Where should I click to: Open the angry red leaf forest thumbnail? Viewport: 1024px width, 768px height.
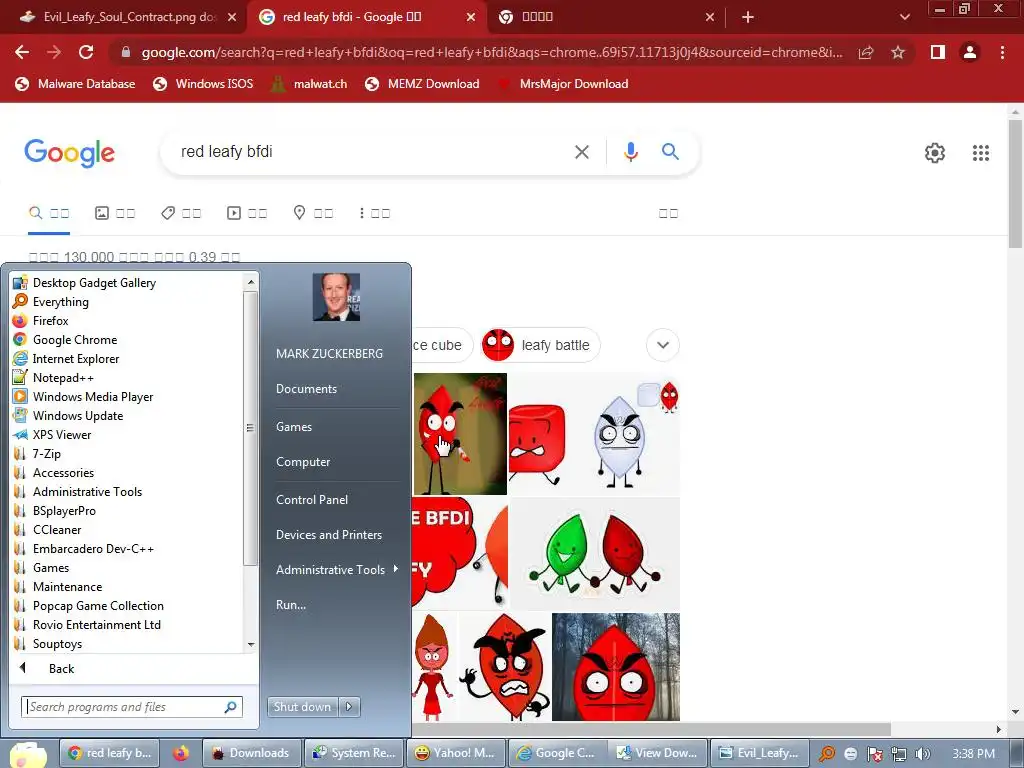615,667
